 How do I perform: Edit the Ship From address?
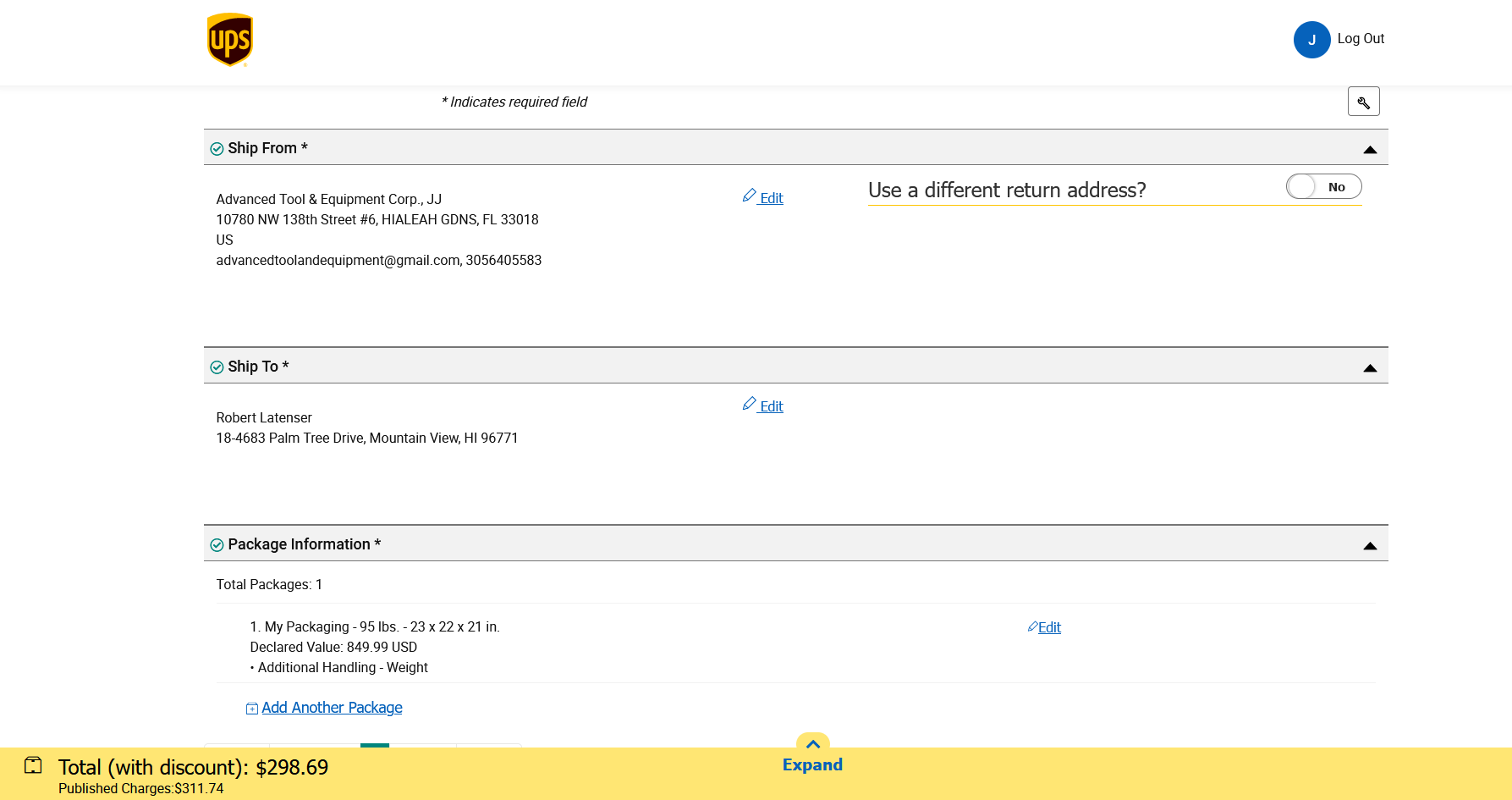click(763, 197)
